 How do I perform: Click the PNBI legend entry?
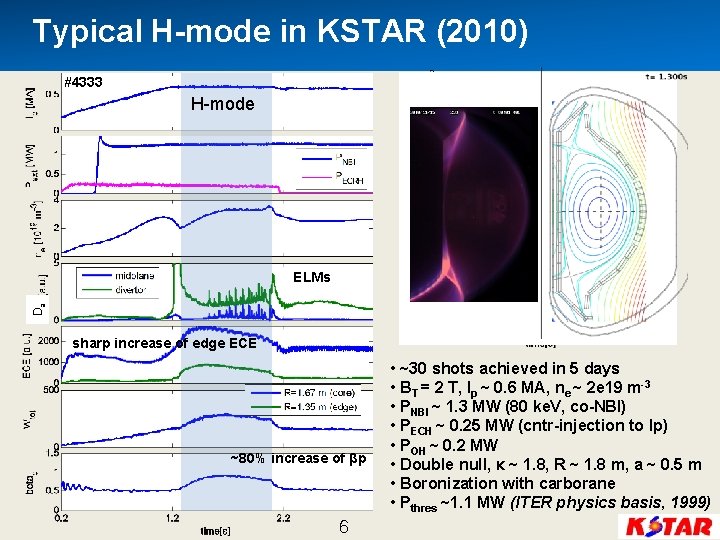point(329,159)
